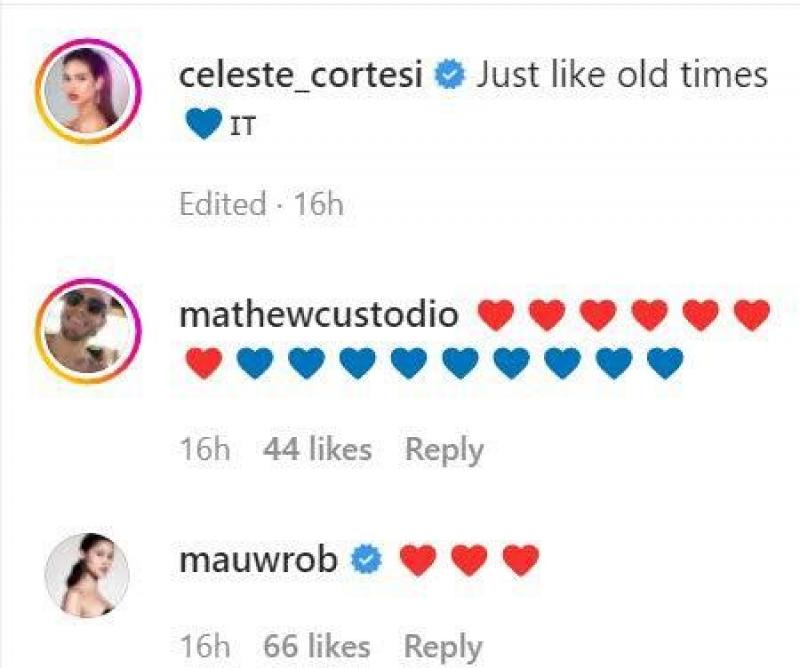Open mathewcustodio's story ring avatar
Viewport: 800px width, 668px height.
[x=88, y=330]
